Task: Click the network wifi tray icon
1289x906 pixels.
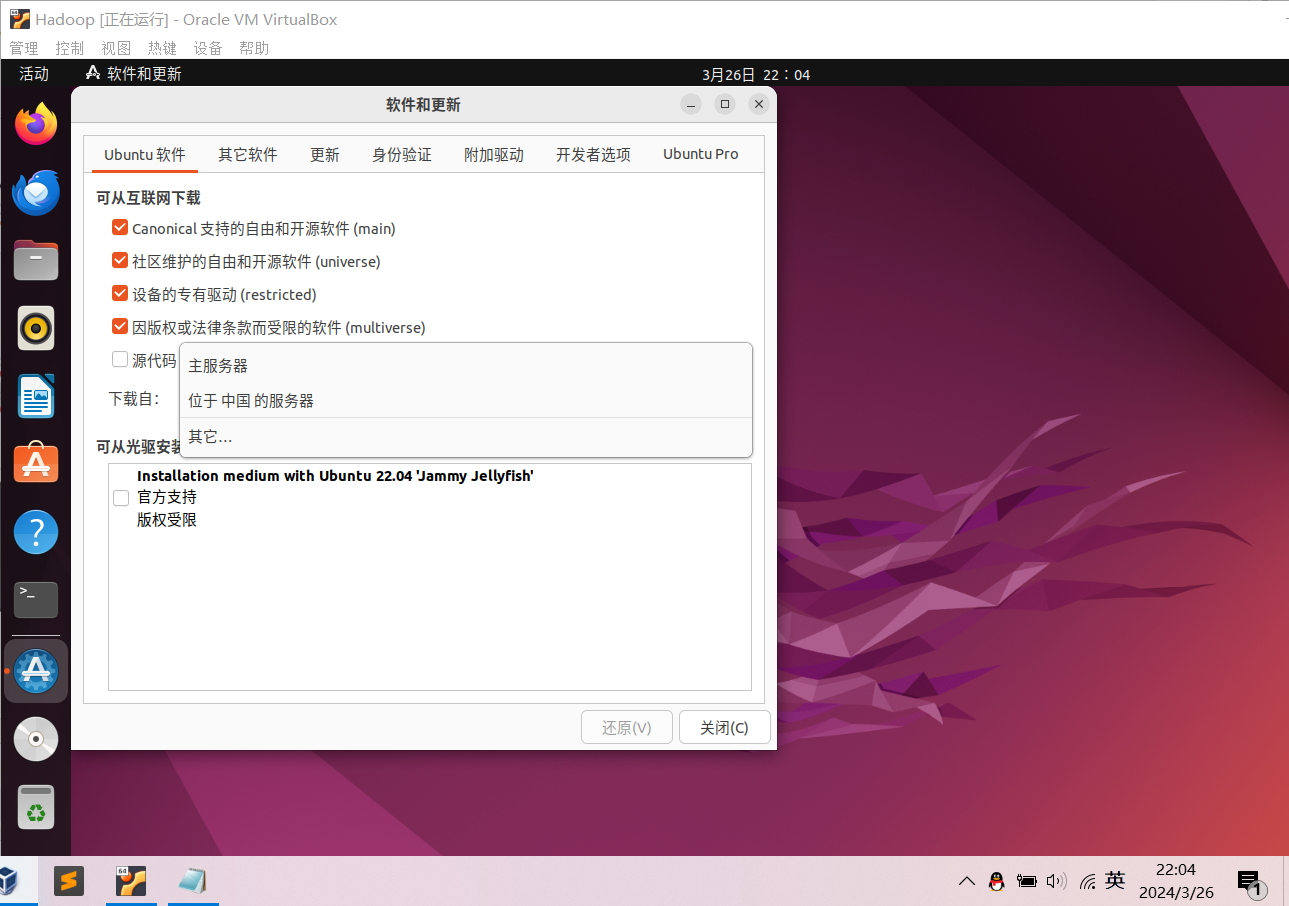Action: pyautogui.click(x=1087, y=881)
